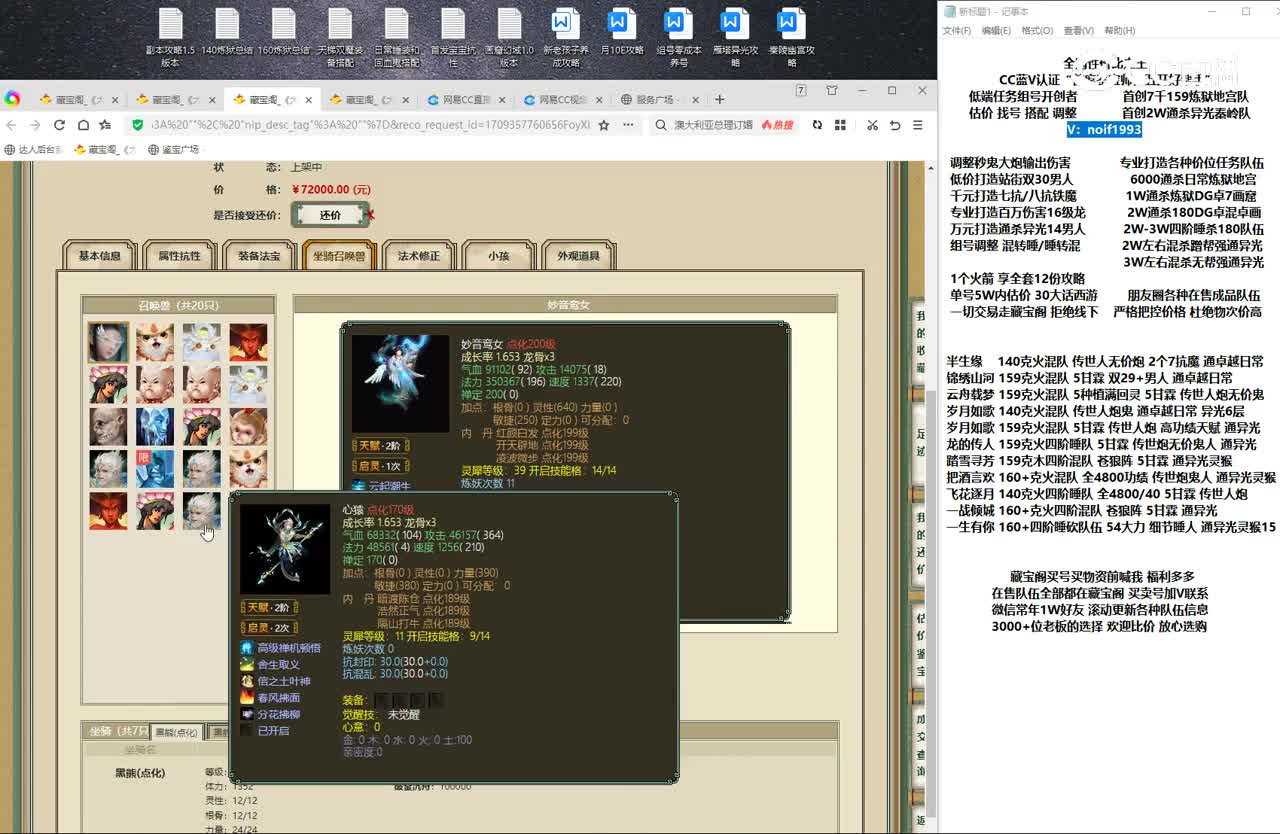Viewport: 1280px width, 834px height.
Task: Open a new browser tab
Action: [719, 99]
